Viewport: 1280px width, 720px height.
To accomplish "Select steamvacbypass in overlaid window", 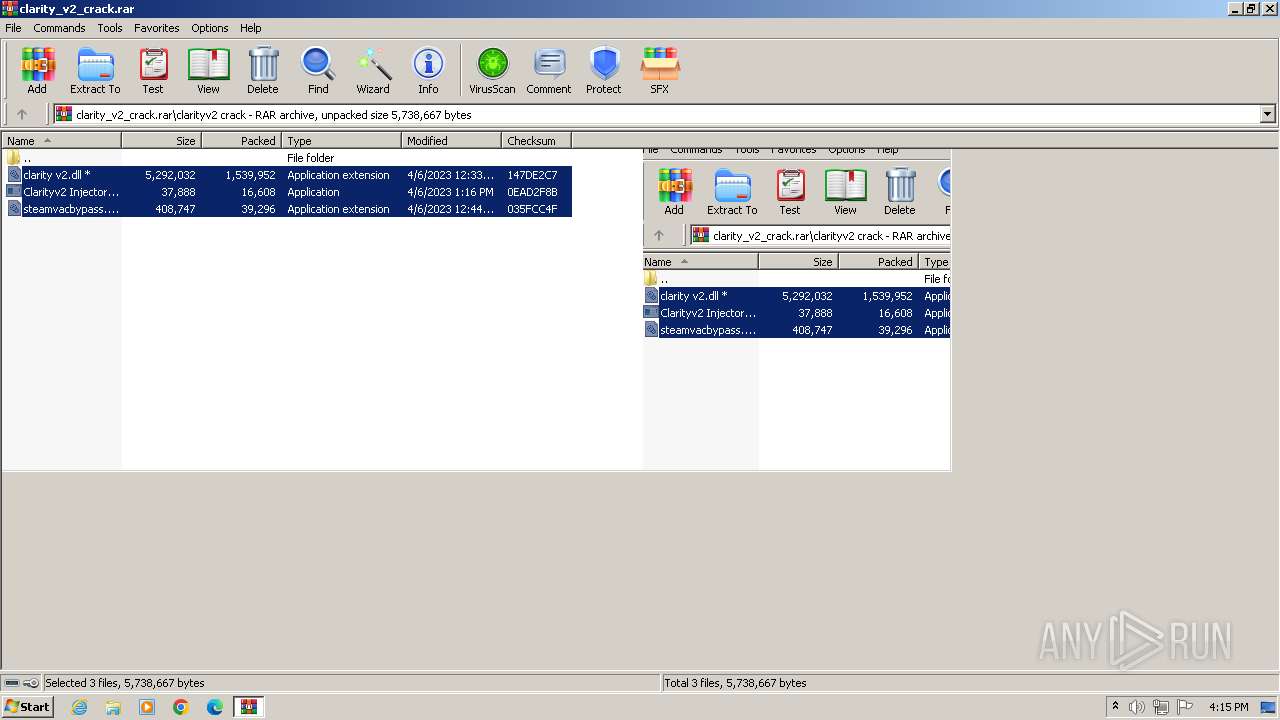I will point(797,330).
